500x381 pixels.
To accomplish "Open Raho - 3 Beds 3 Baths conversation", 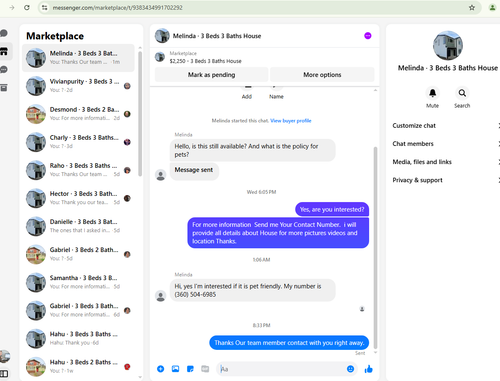I will (78, 170).
